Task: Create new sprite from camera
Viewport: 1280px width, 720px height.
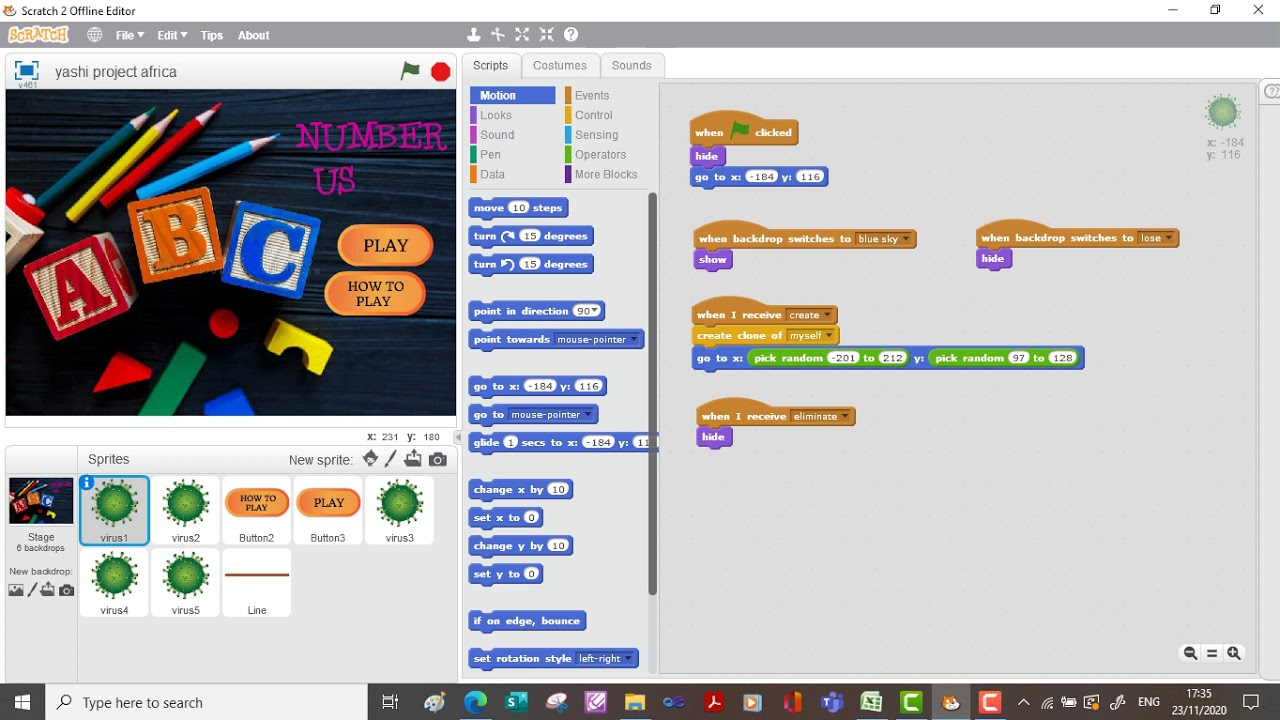Action: coord(438,459)
